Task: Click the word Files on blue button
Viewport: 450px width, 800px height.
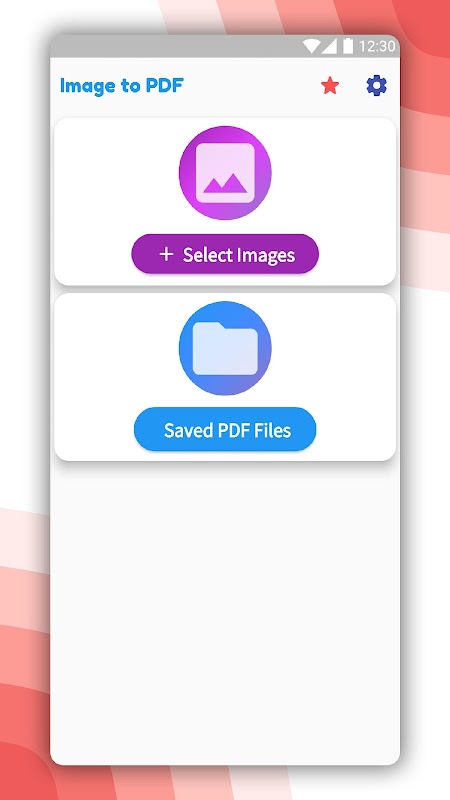Action: pyautogui.click(x=273, y=430)
